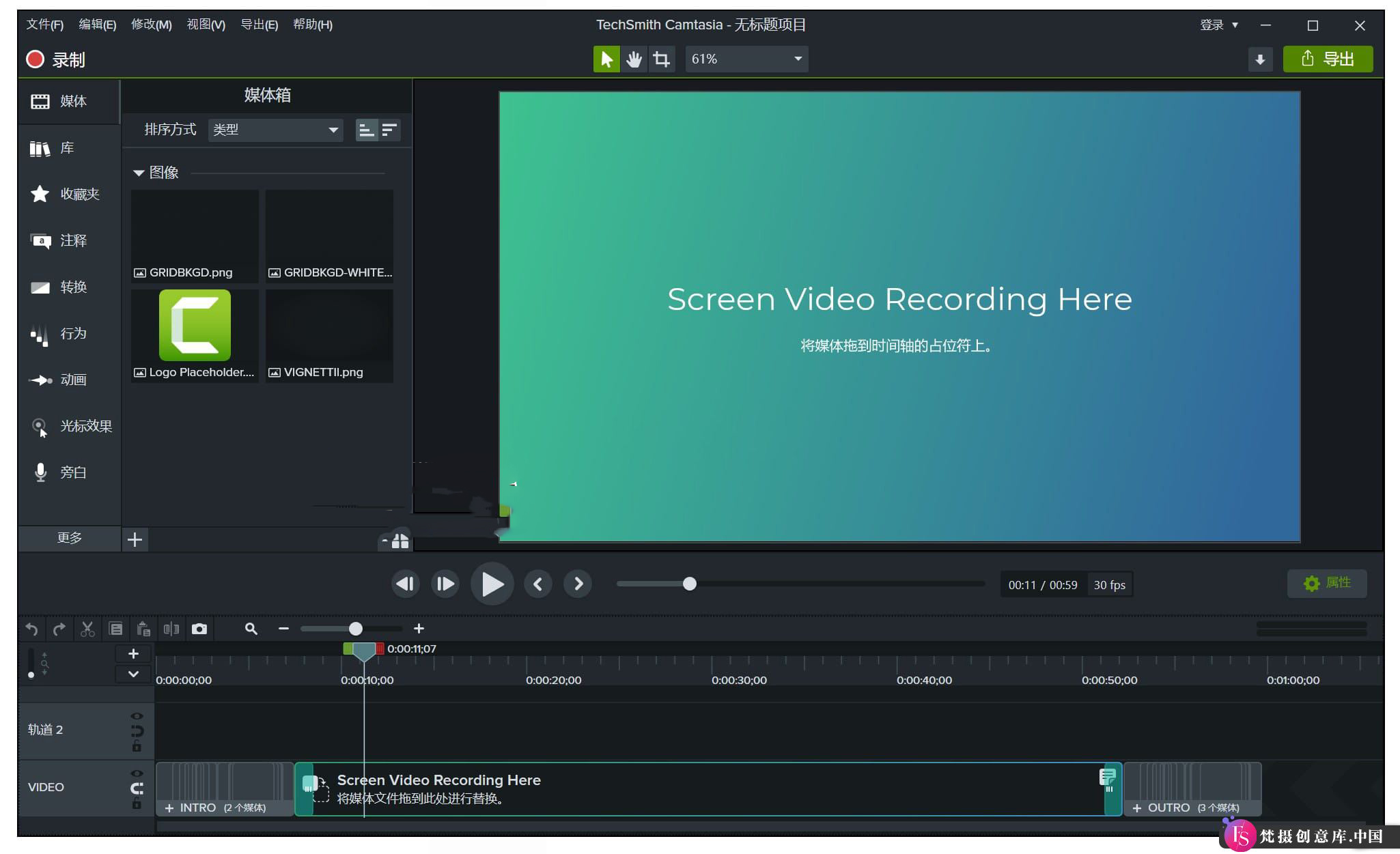
Task: Jump to previous clip with left chevron
Action: 538,584
